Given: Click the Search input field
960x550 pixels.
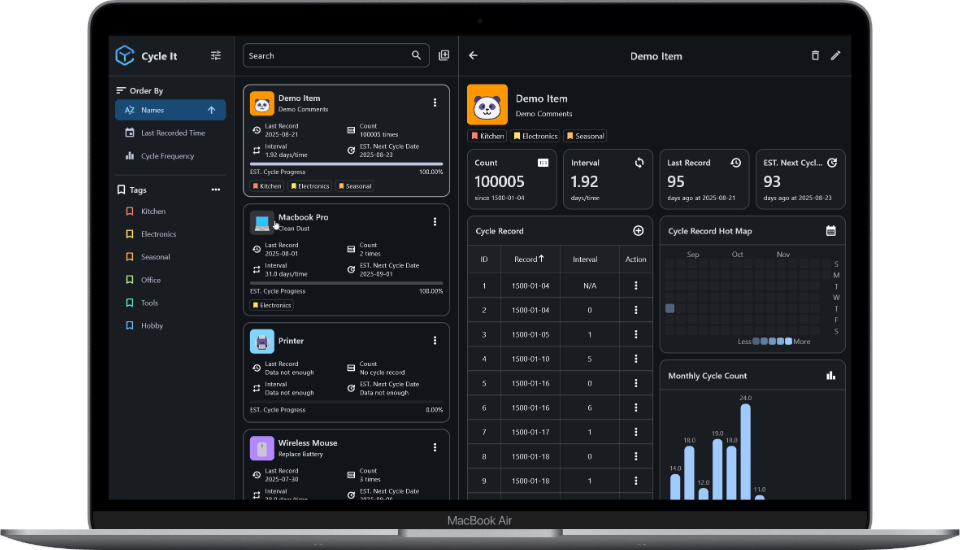Looking at the screenshot, I should tap(336, 56).
